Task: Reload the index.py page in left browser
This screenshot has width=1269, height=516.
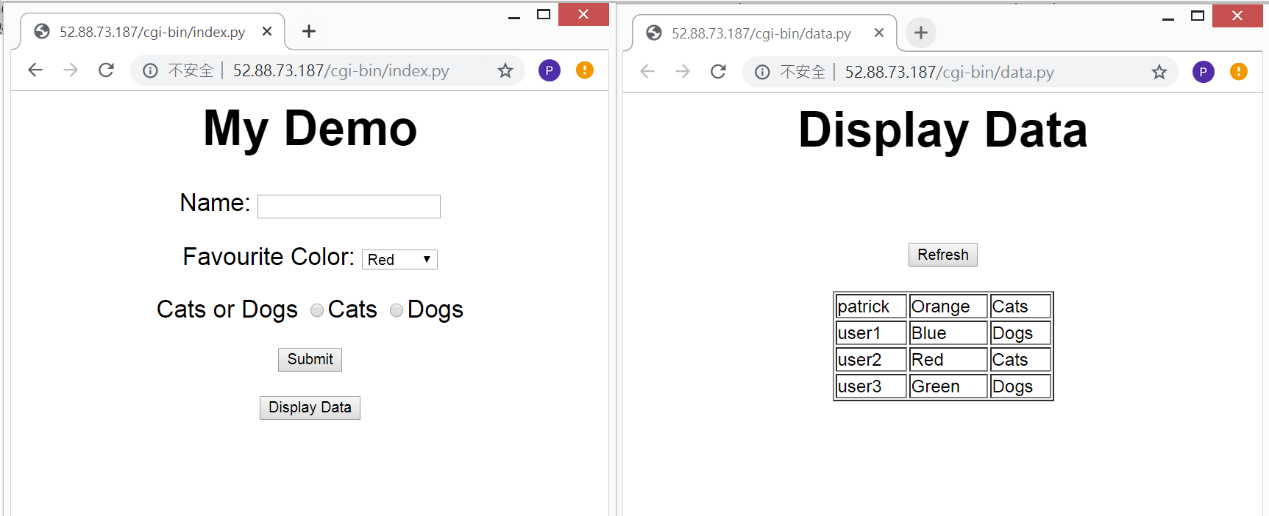Action: pos(105,70)
